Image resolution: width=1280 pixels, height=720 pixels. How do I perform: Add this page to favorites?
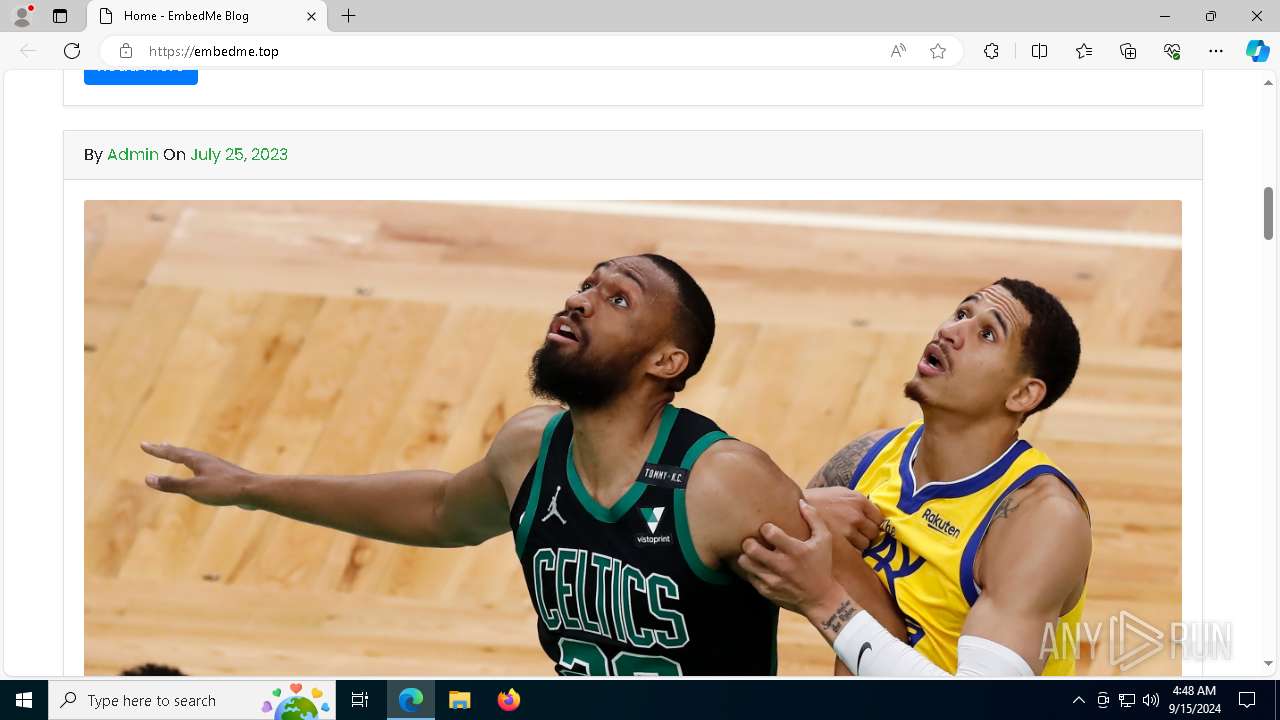pos(938,51)
